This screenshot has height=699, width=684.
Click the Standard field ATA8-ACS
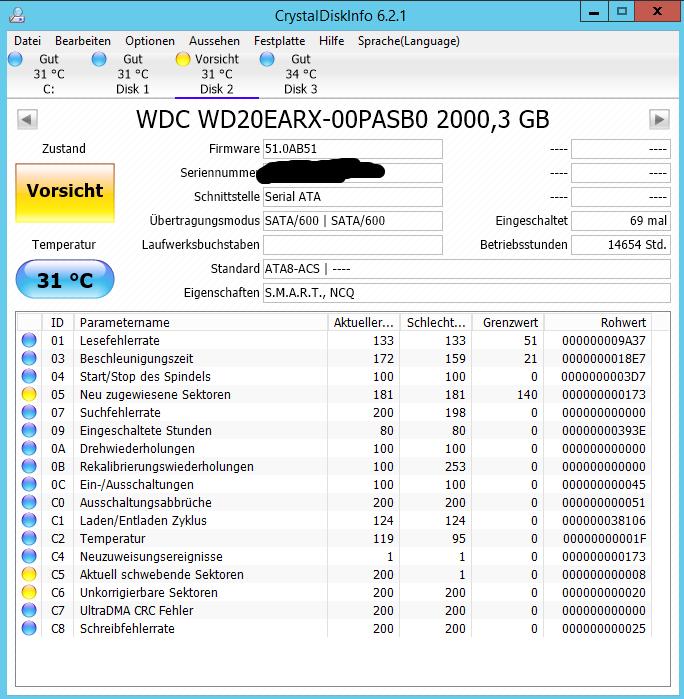pyautogui.click(x=467, y=269)
